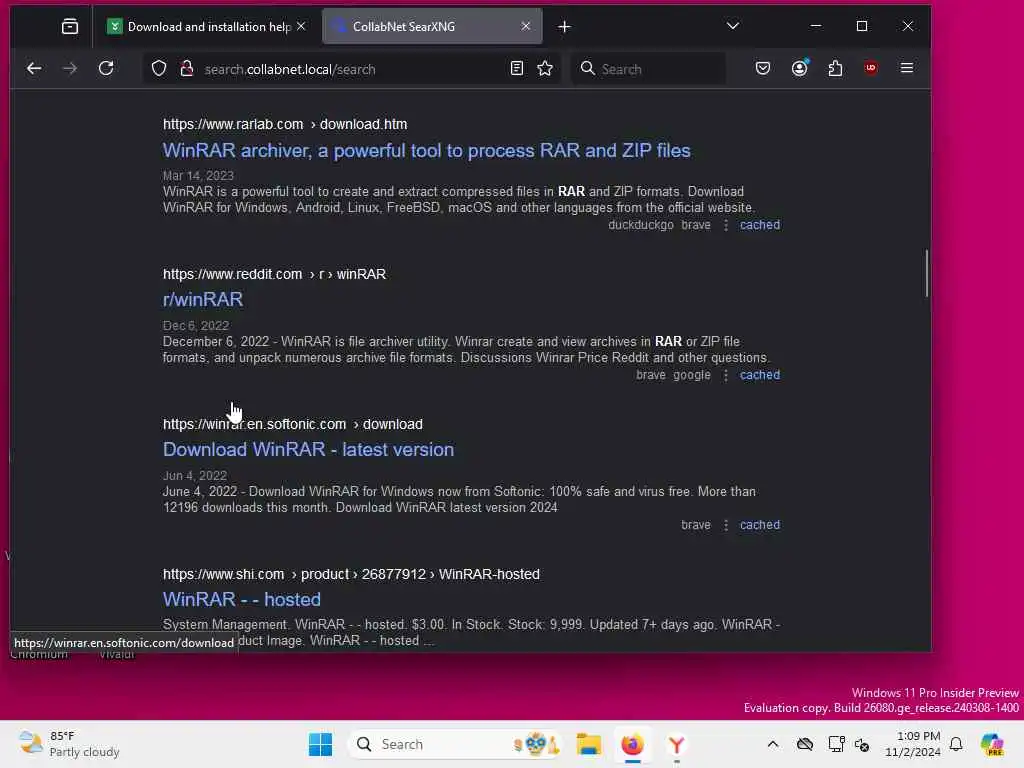The image size is (1024, 768).
Task: Open the Pocket save icon
Action: (763, 69)
